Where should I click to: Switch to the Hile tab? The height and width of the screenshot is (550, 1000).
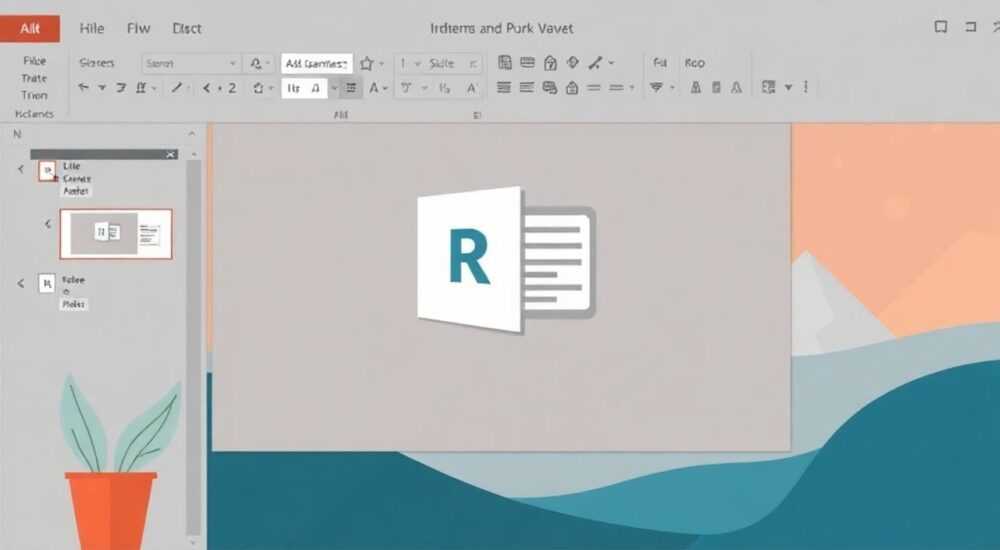click(92, 28)
